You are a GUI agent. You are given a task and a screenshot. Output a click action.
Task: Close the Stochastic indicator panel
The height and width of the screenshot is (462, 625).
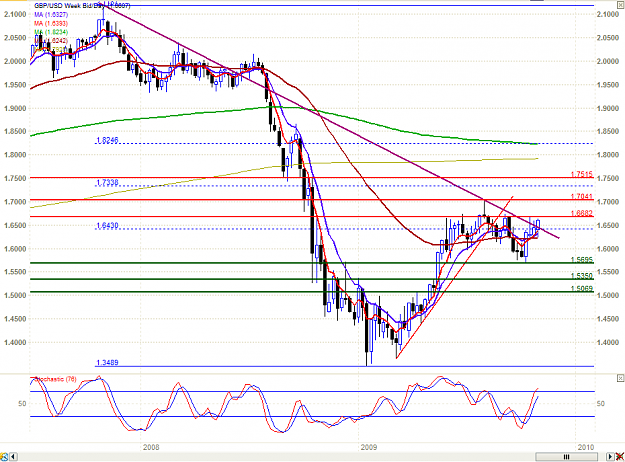coord(620,378)
